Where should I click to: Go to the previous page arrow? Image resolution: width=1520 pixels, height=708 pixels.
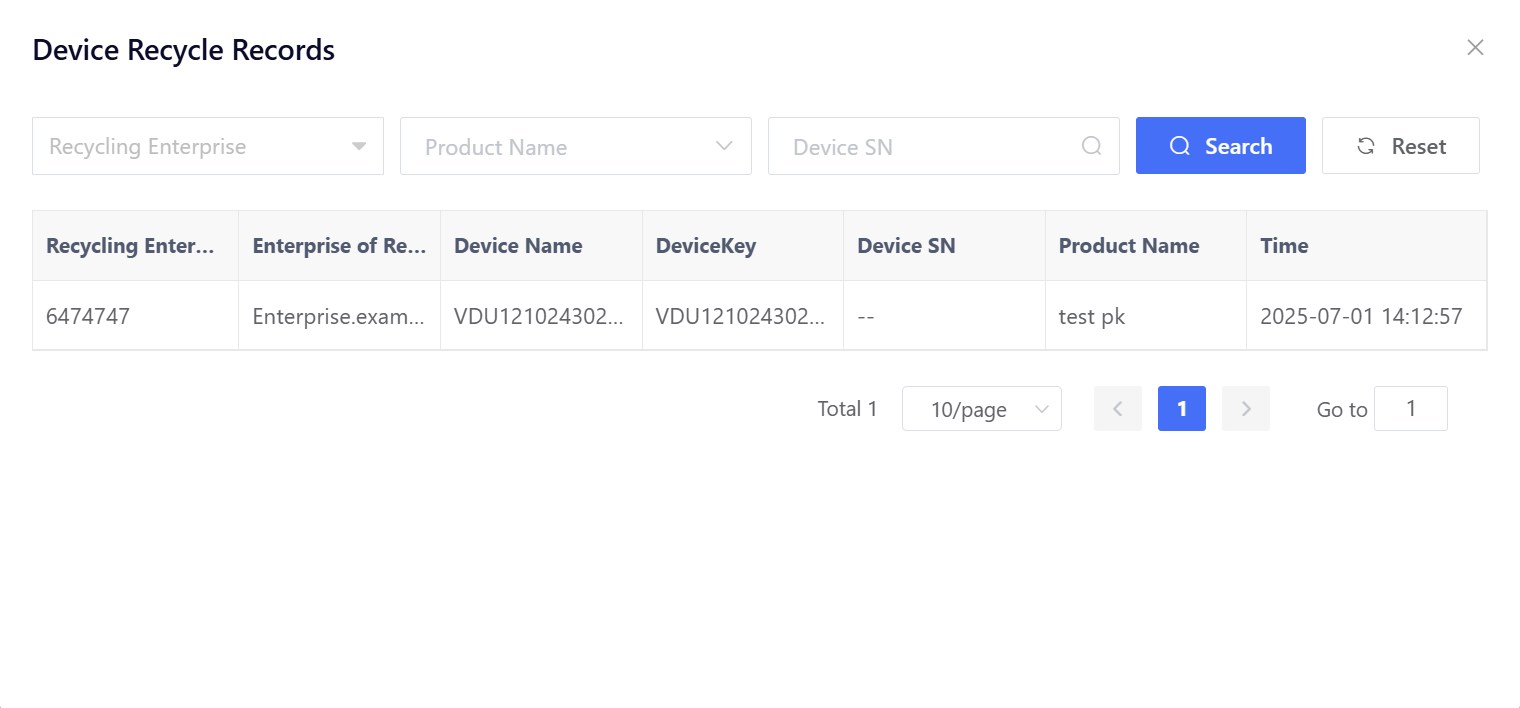[1118, 409]
